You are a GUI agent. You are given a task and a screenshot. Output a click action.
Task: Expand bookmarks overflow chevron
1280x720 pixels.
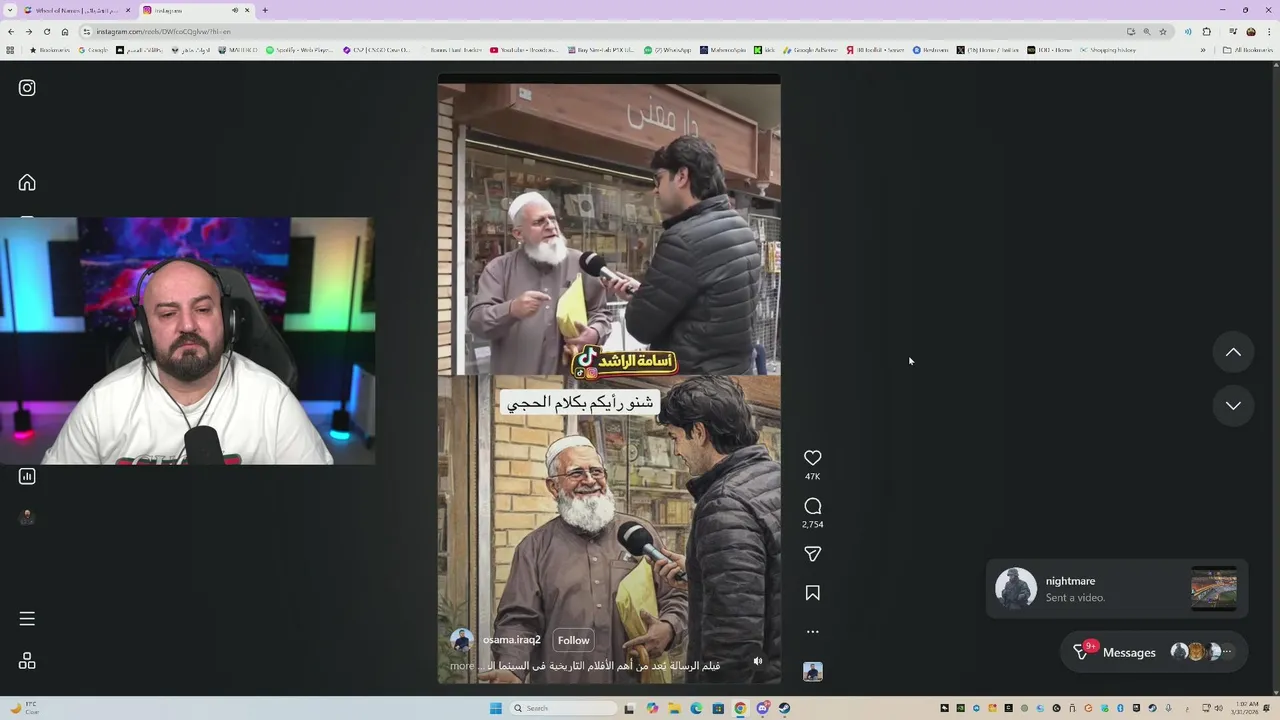coord(1203,50)
